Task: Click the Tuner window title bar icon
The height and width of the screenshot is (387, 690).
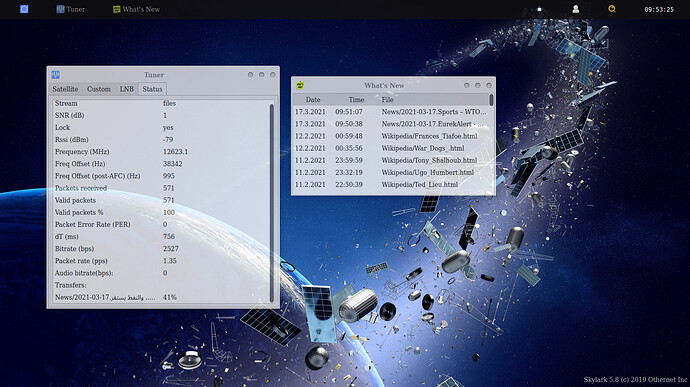Action: pos(55,74)
